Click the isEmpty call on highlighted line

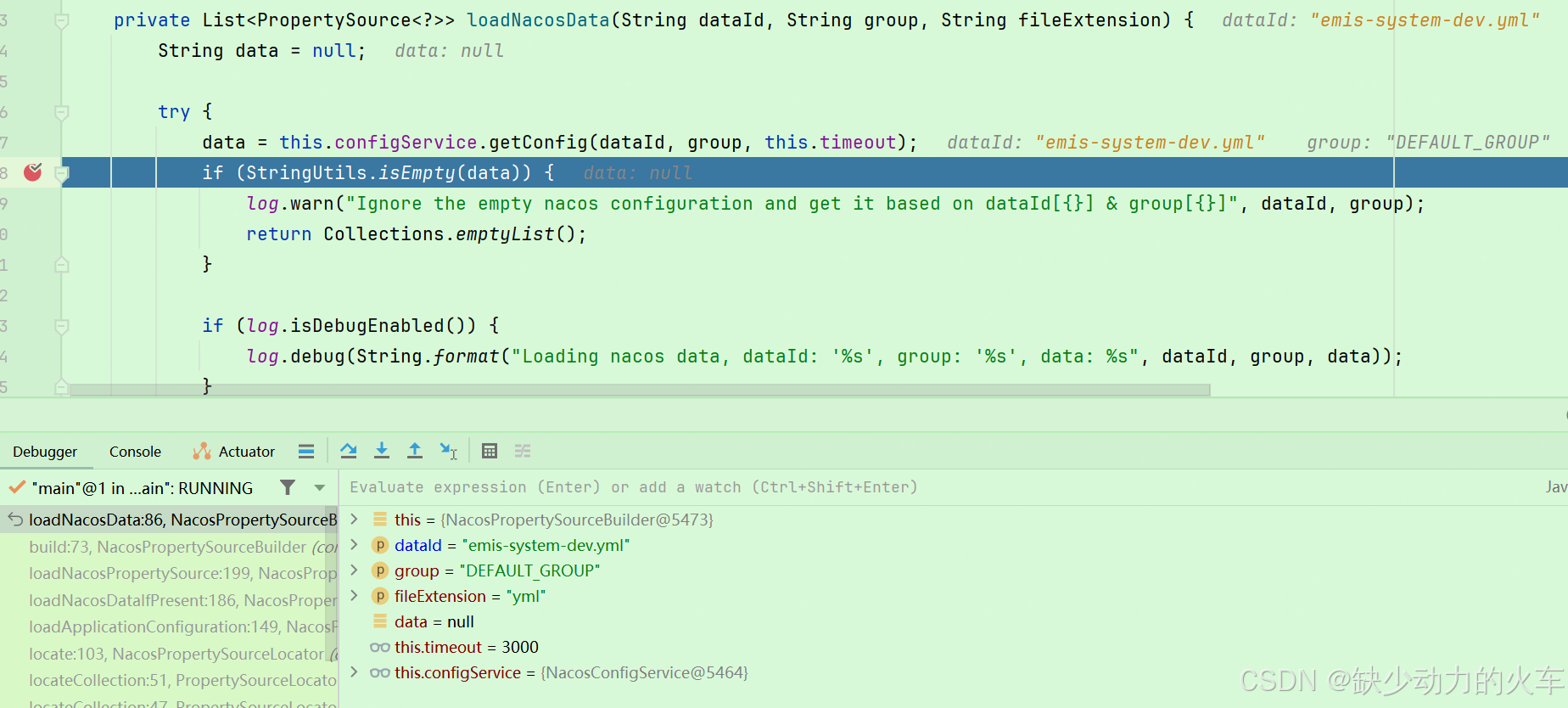[x=417, y=173]
